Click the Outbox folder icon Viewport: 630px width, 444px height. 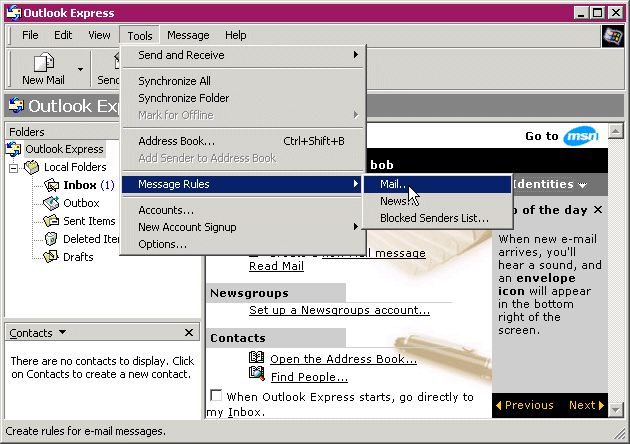tap(51, 203)
